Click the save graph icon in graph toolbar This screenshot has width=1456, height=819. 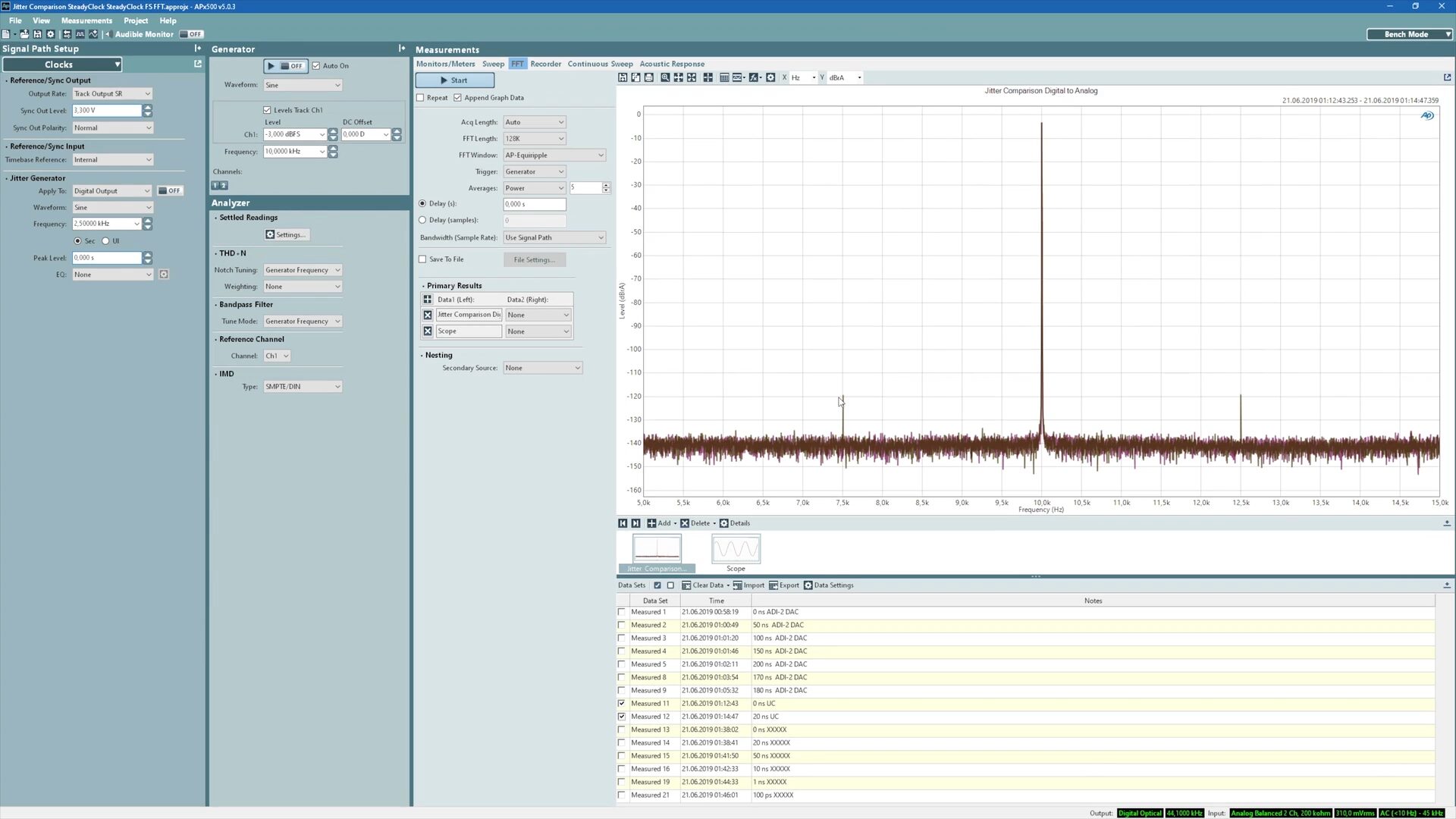623,77
